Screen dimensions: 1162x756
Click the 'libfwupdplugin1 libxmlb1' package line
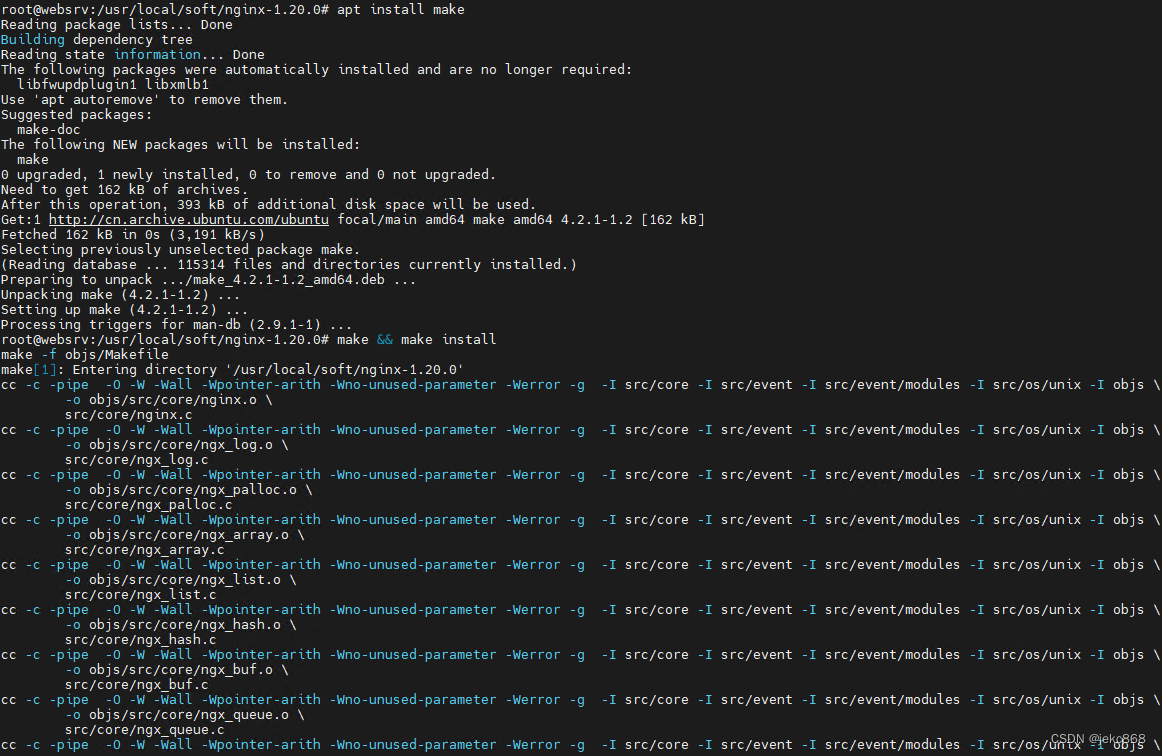click(113, 84)
